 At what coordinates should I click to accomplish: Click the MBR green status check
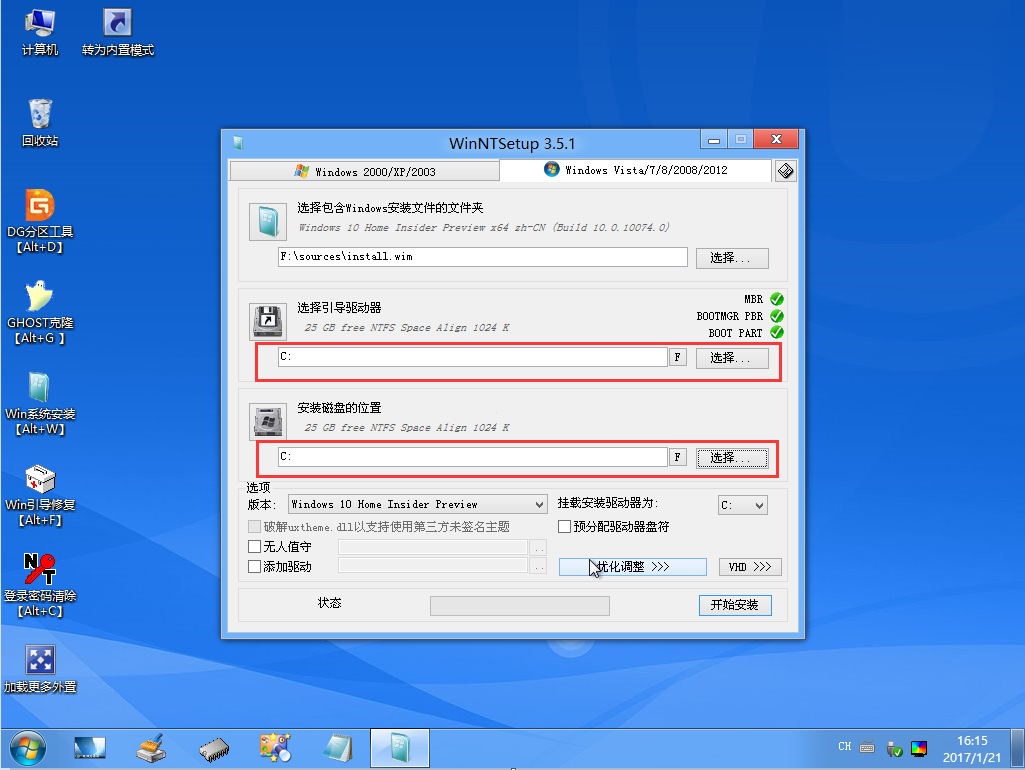[777, 299]
